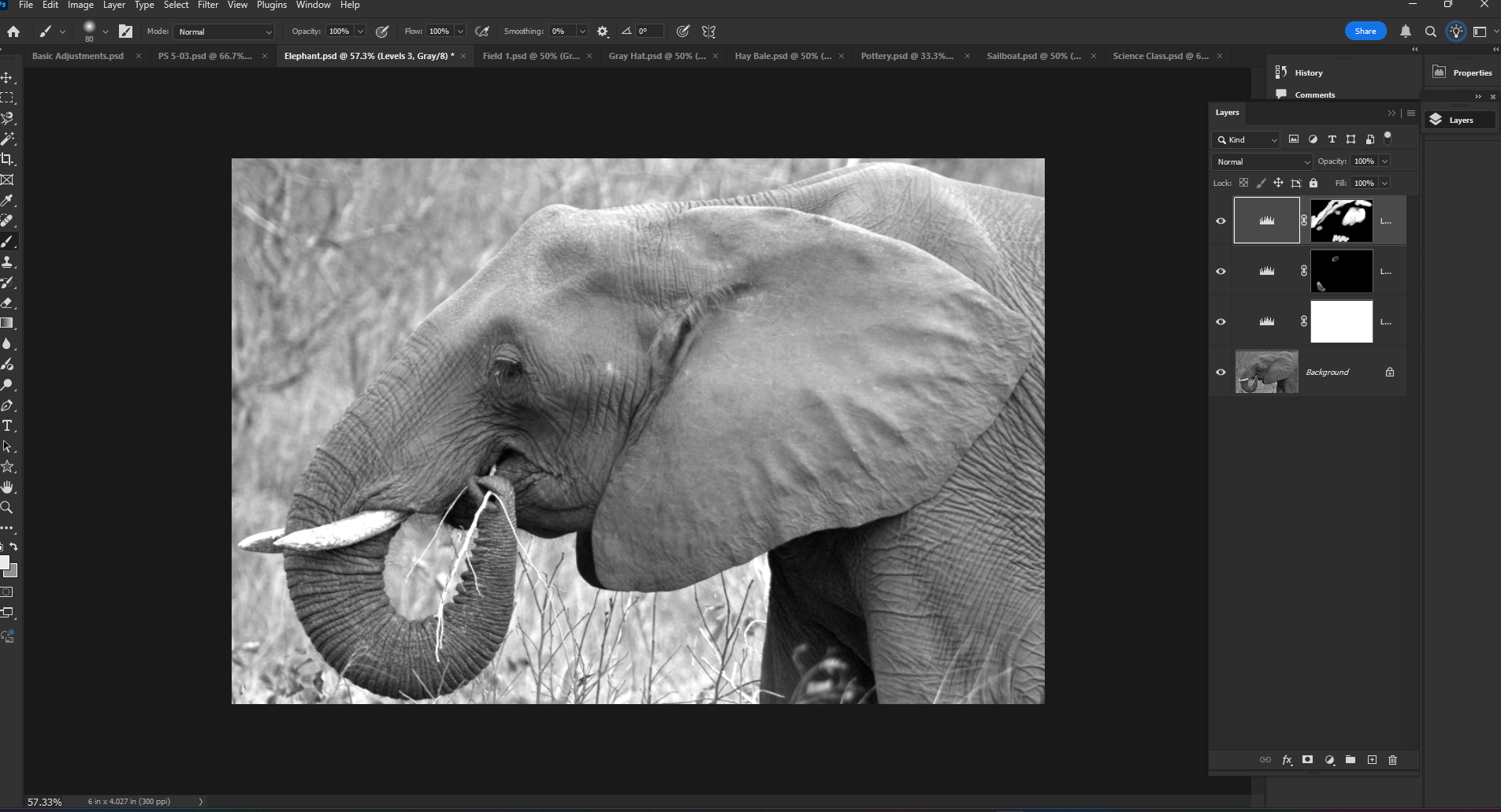This screenshot has height=812, width=1501.
Task: Open the layer blending mode dropdown
Action: [1261, 161]
